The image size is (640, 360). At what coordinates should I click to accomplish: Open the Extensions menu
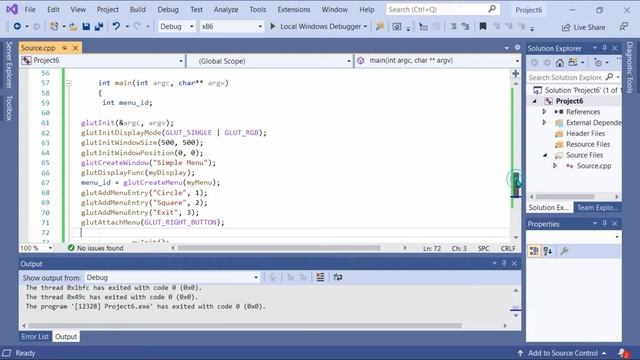pos(294,9)
